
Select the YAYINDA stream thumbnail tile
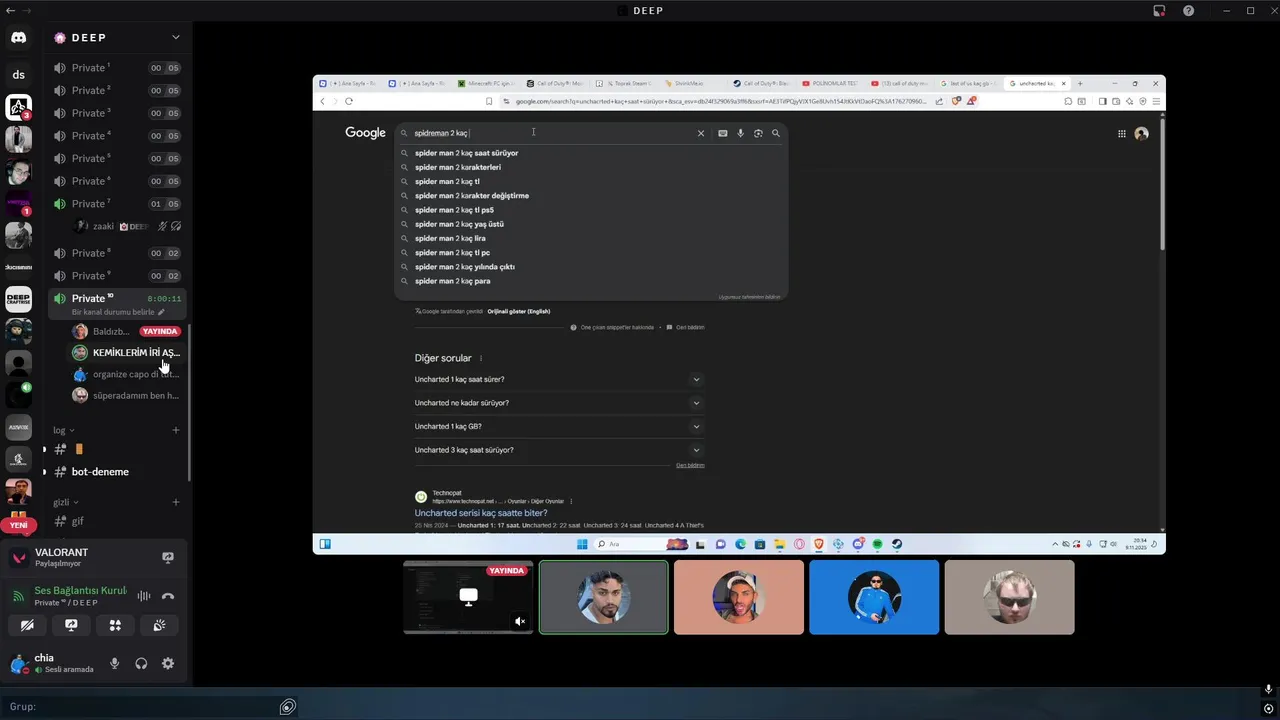pyautogui.click(x=468, y=597)
